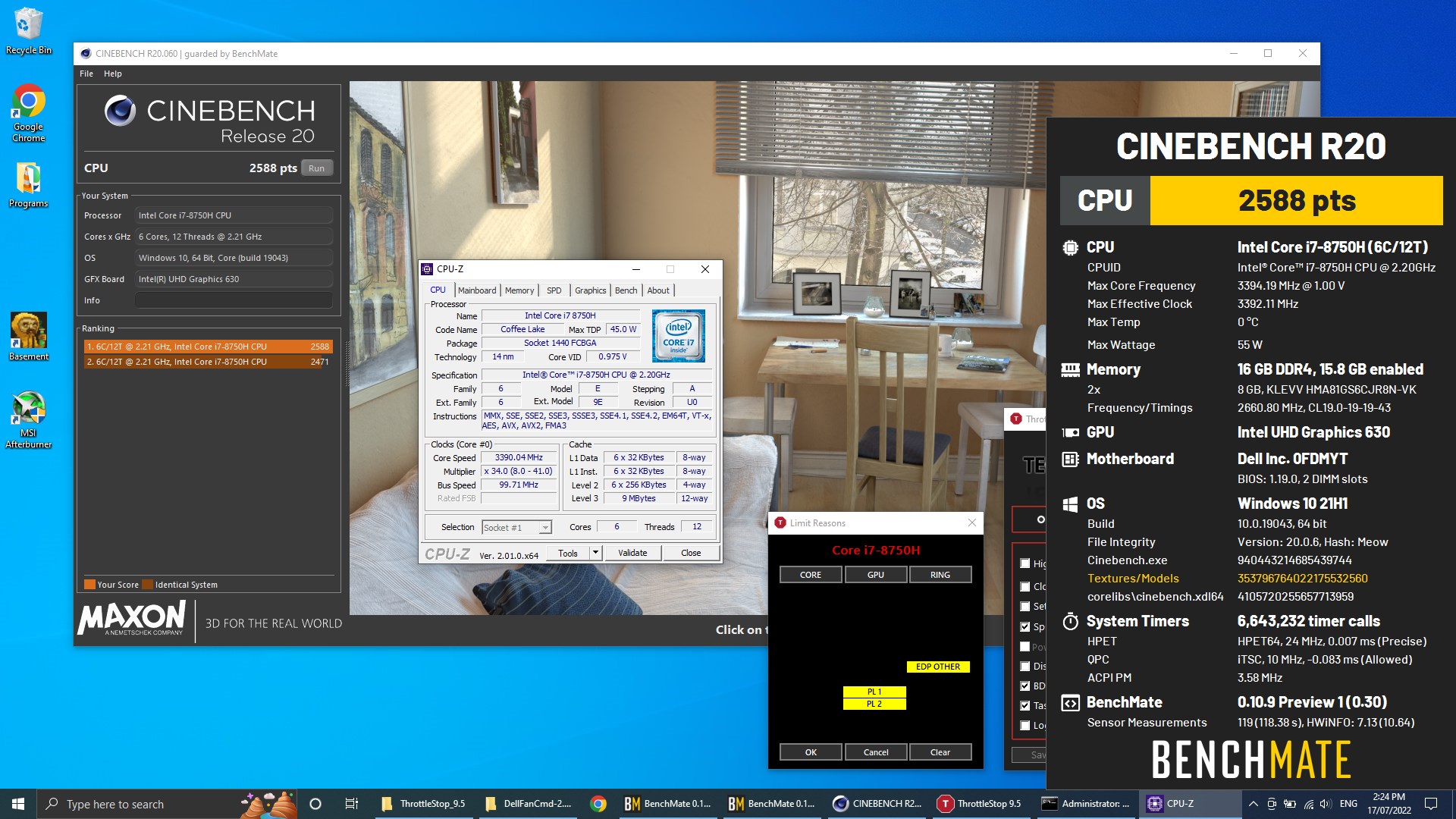Launch Google Chrome from the desktop
This screenshot has height=819, width=1456.
28,112
